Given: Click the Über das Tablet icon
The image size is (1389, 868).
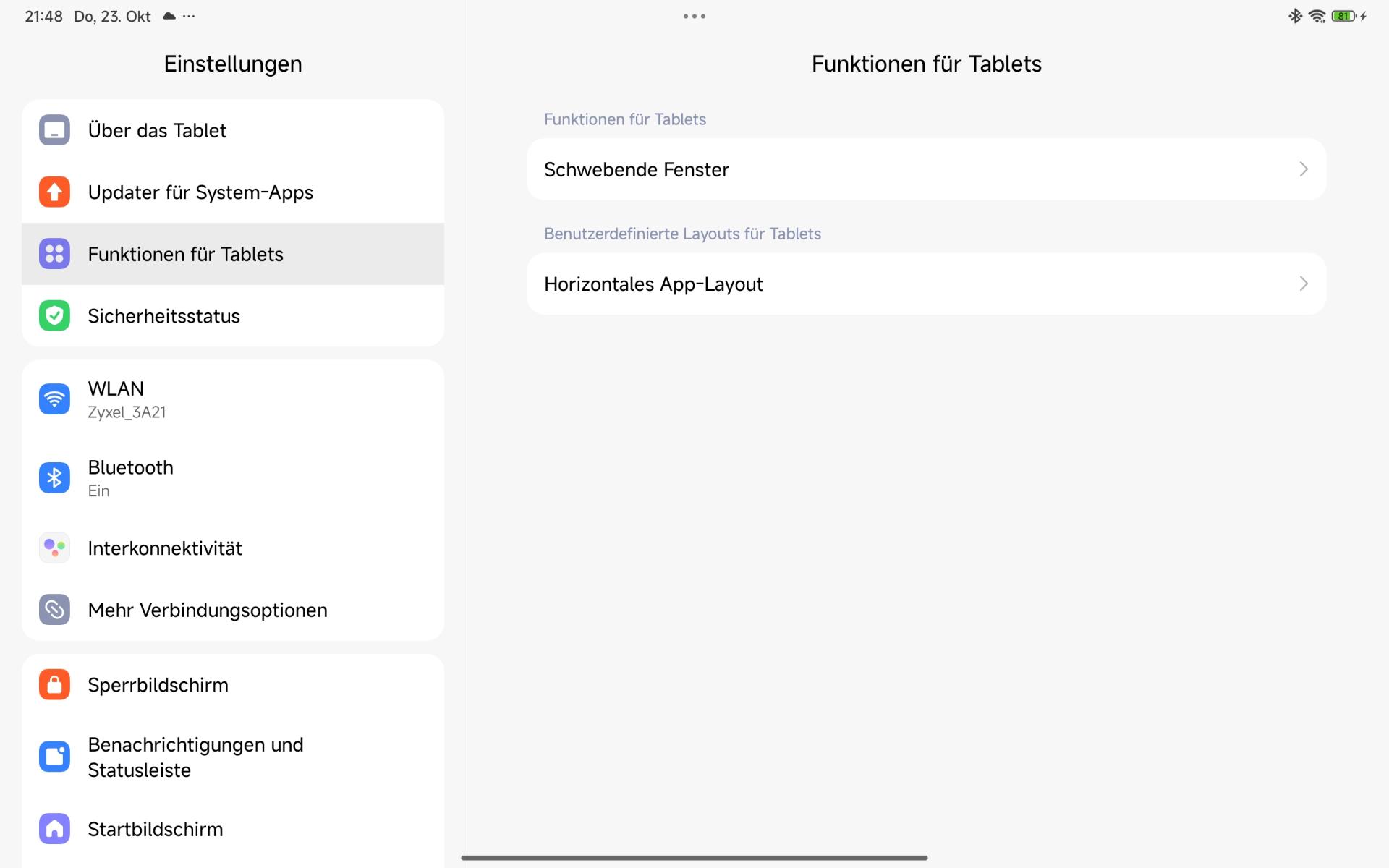Looking at the screenshot, I should (x=54, y=130).
